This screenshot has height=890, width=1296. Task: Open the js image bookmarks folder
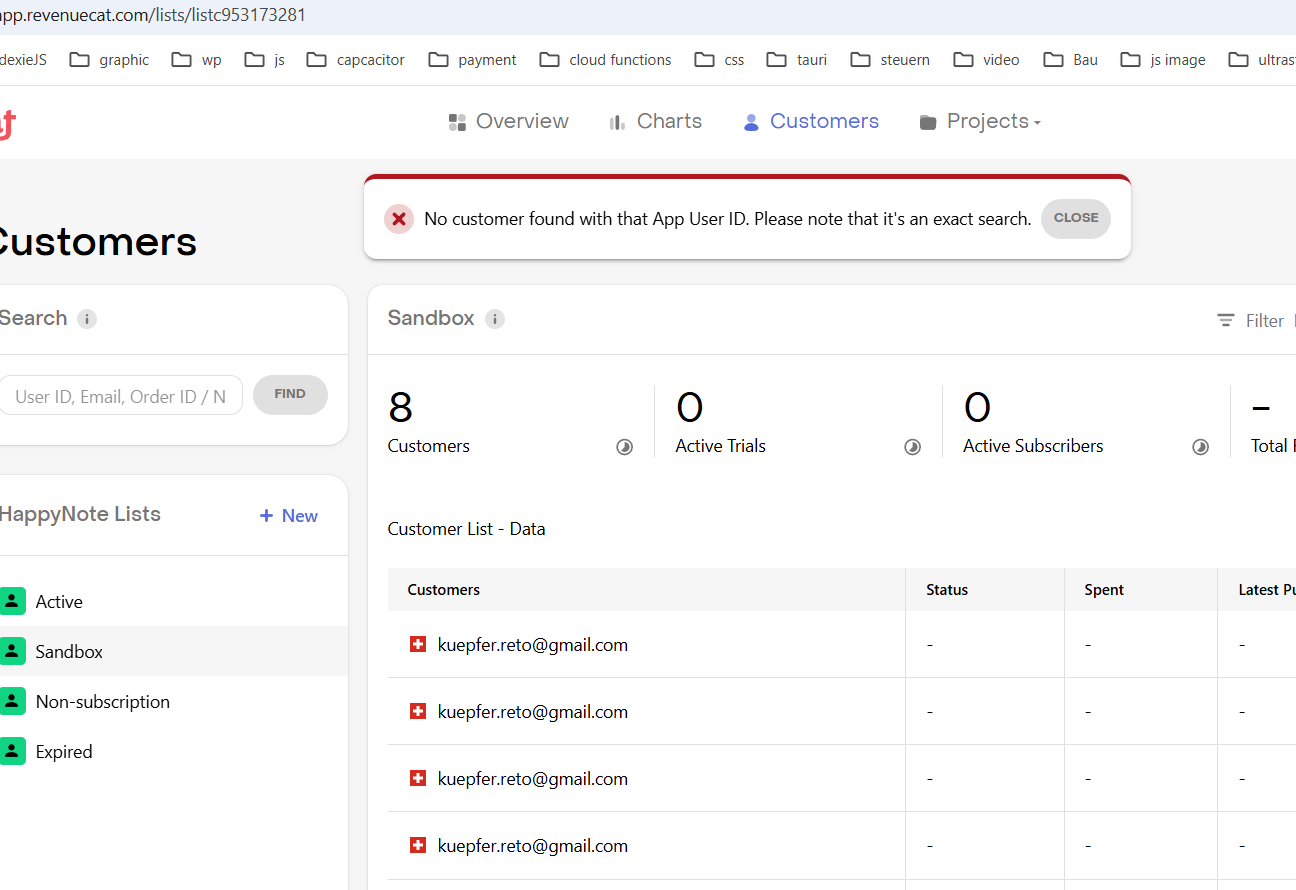[x=1163, y=60]
